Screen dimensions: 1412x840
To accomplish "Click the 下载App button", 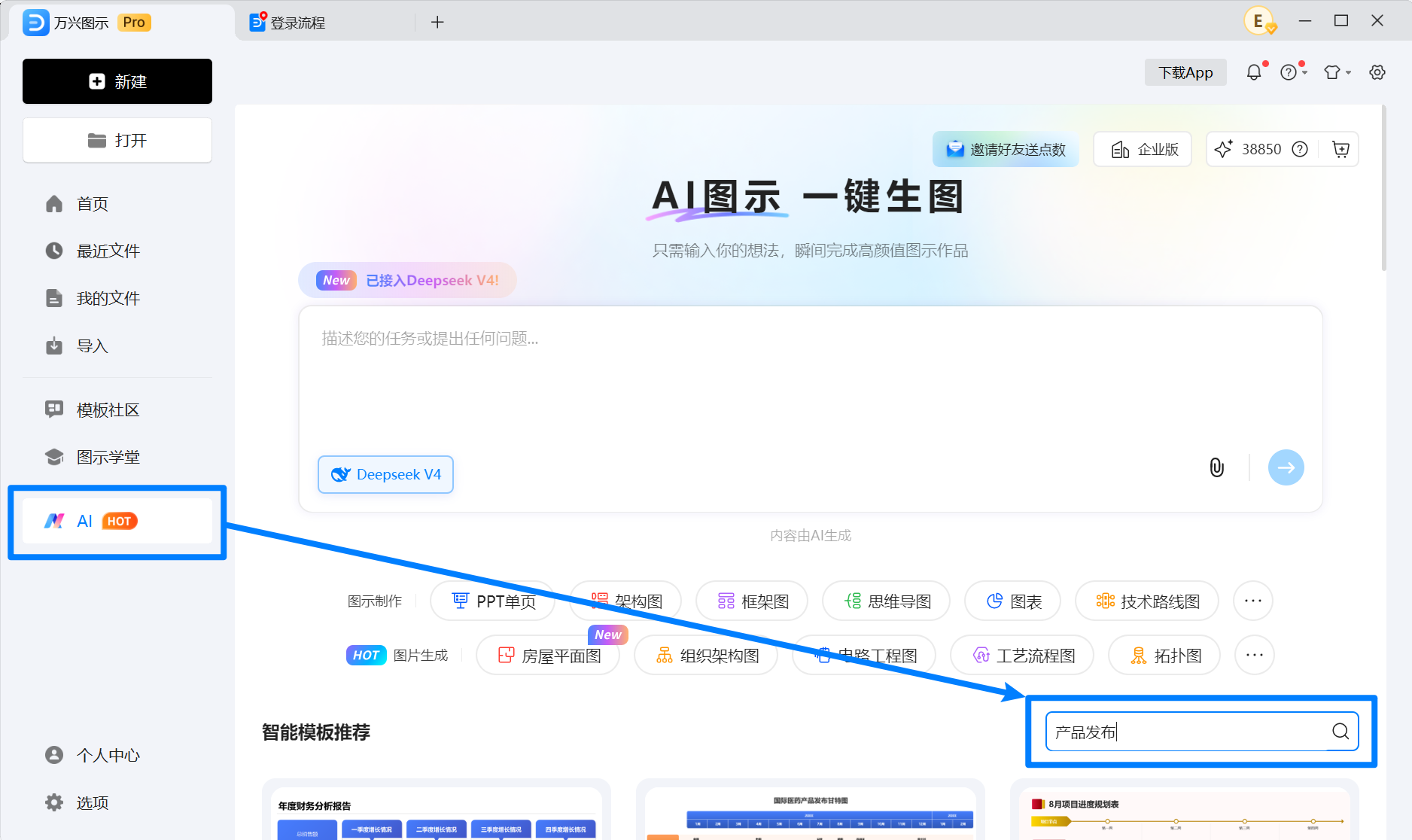I will [1185, 72].
